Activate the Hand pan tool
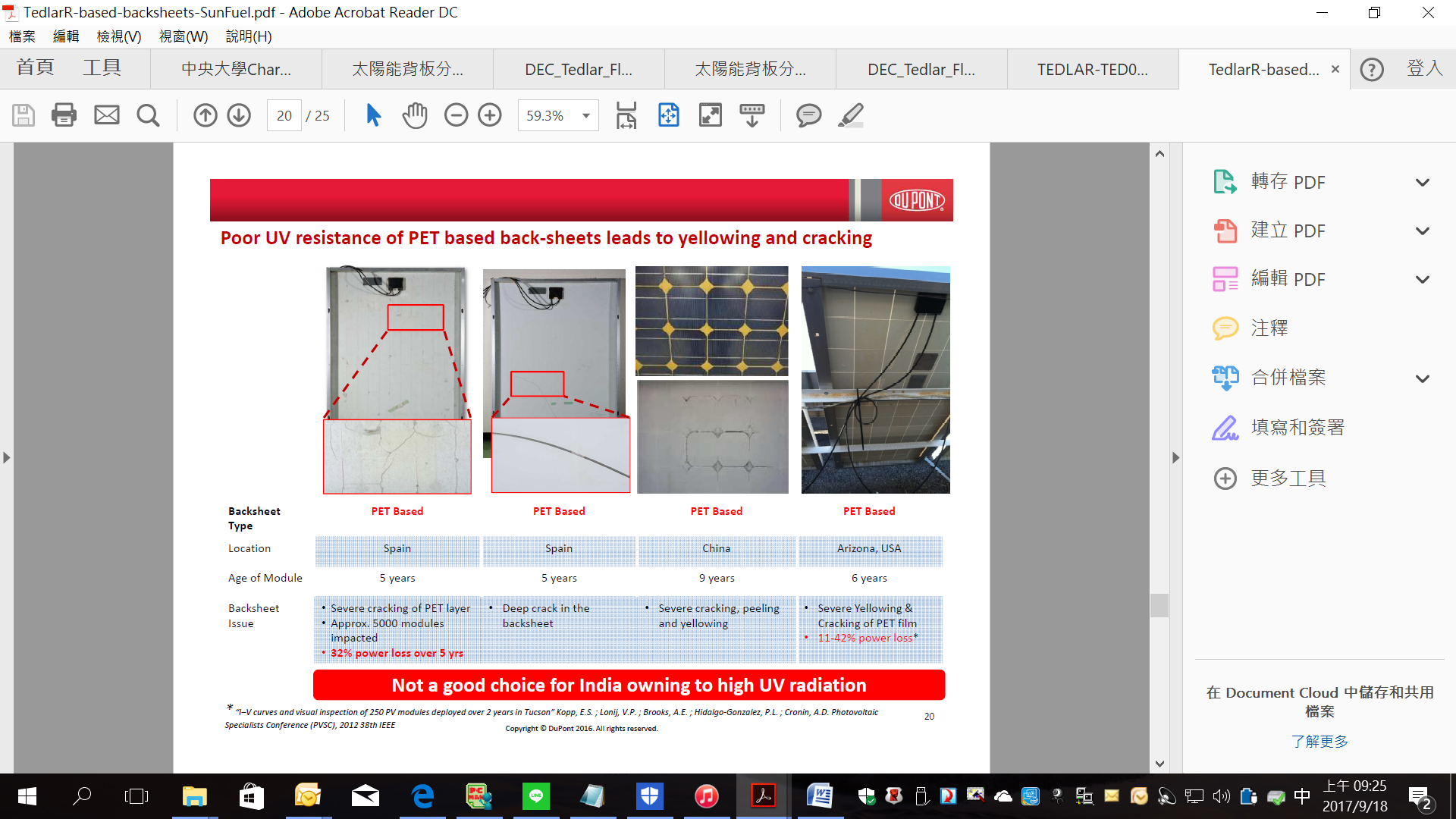The height and width of the screenshot is (819, 1456). coord(415,115)
